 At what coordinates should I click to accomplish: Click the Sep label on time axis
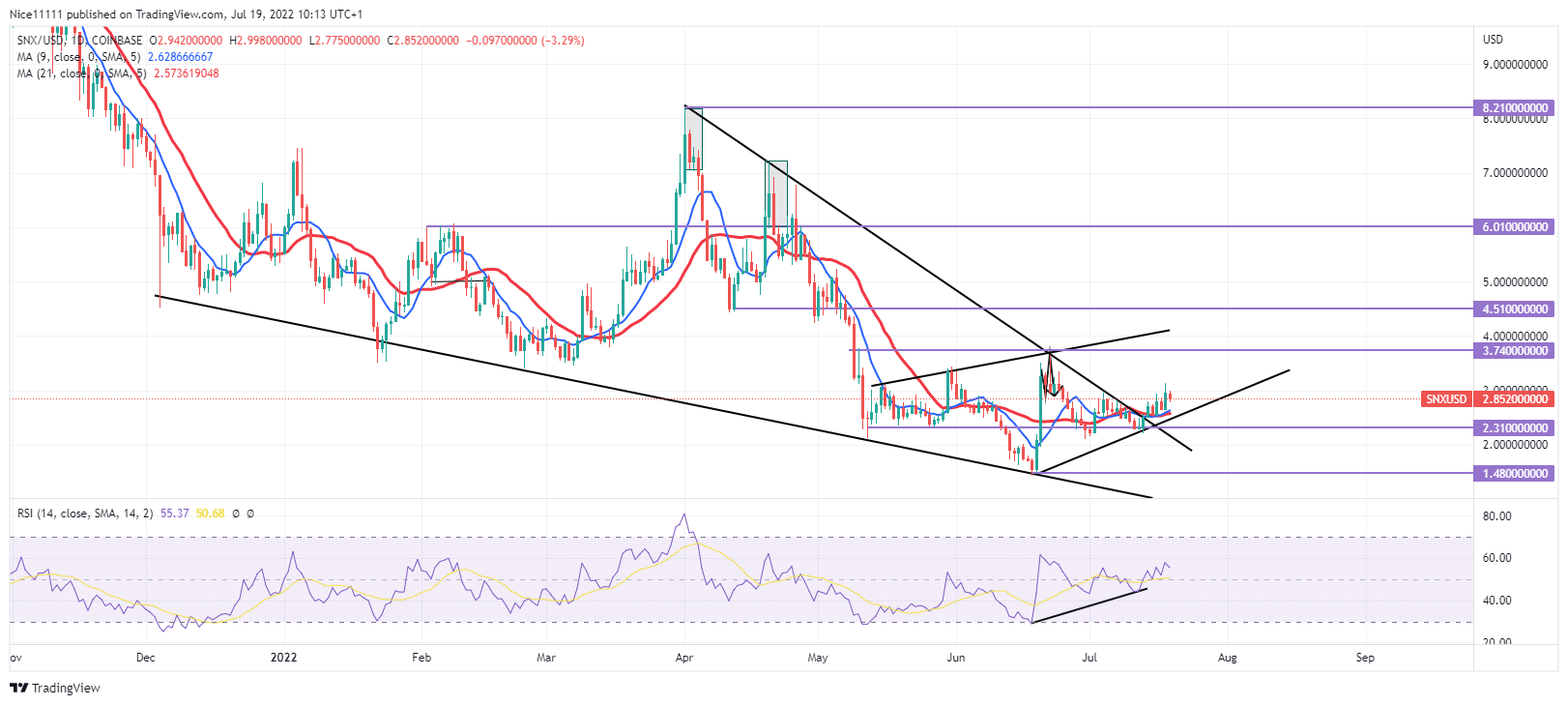[x=1365, y=658]
